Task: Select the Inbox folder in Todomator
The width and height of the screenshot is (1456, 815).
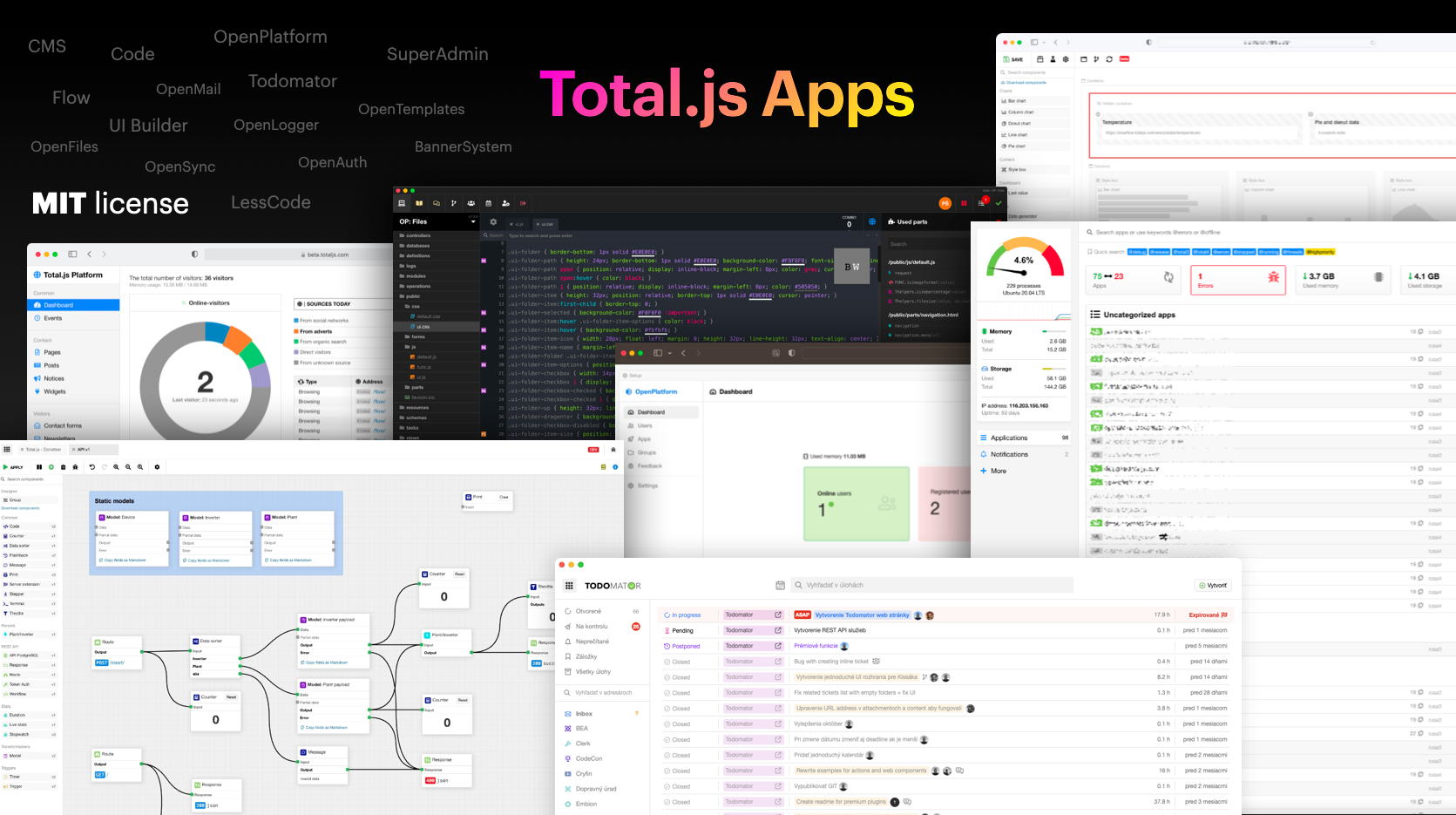Action: 583,714
